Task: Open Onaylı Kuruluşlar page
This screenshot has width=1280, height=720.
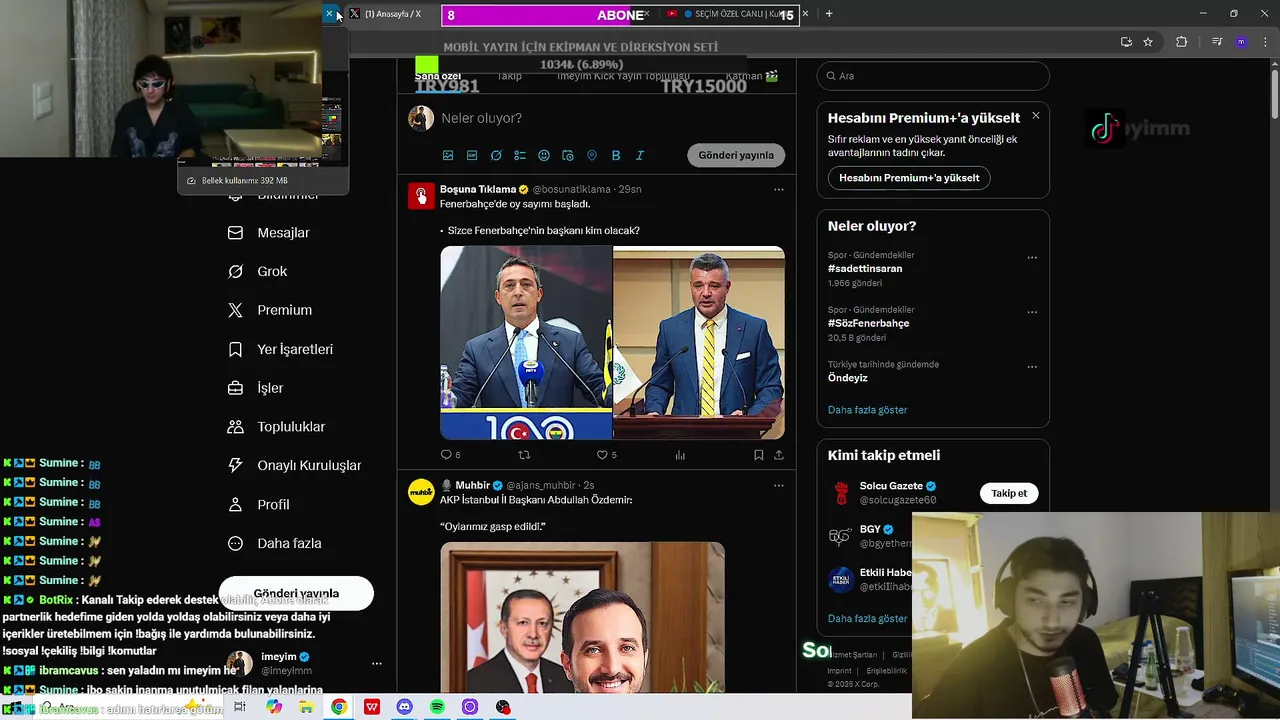Action: 295,466
